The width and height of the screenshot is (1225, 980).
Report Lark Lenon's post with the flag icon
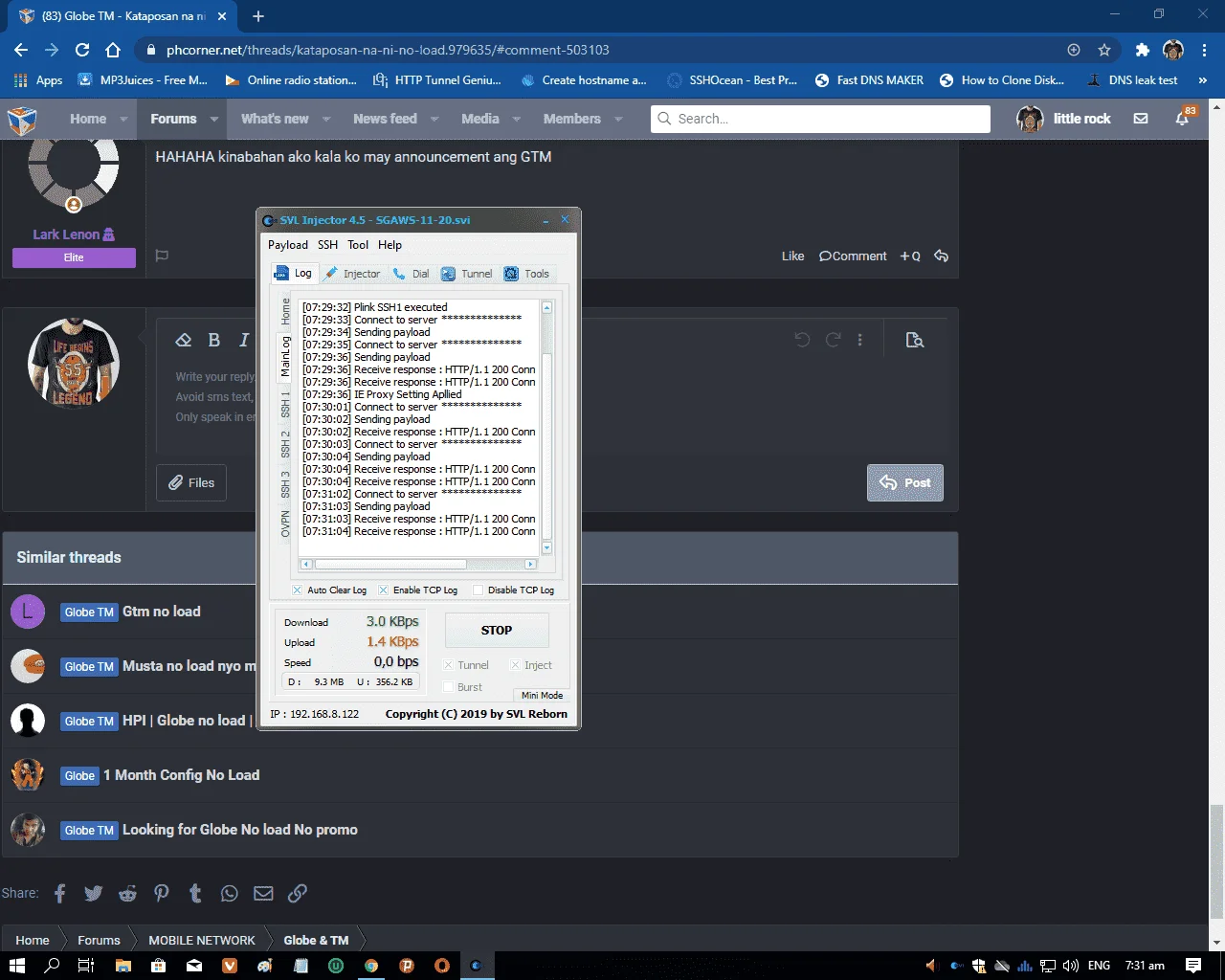pos(162,256)
